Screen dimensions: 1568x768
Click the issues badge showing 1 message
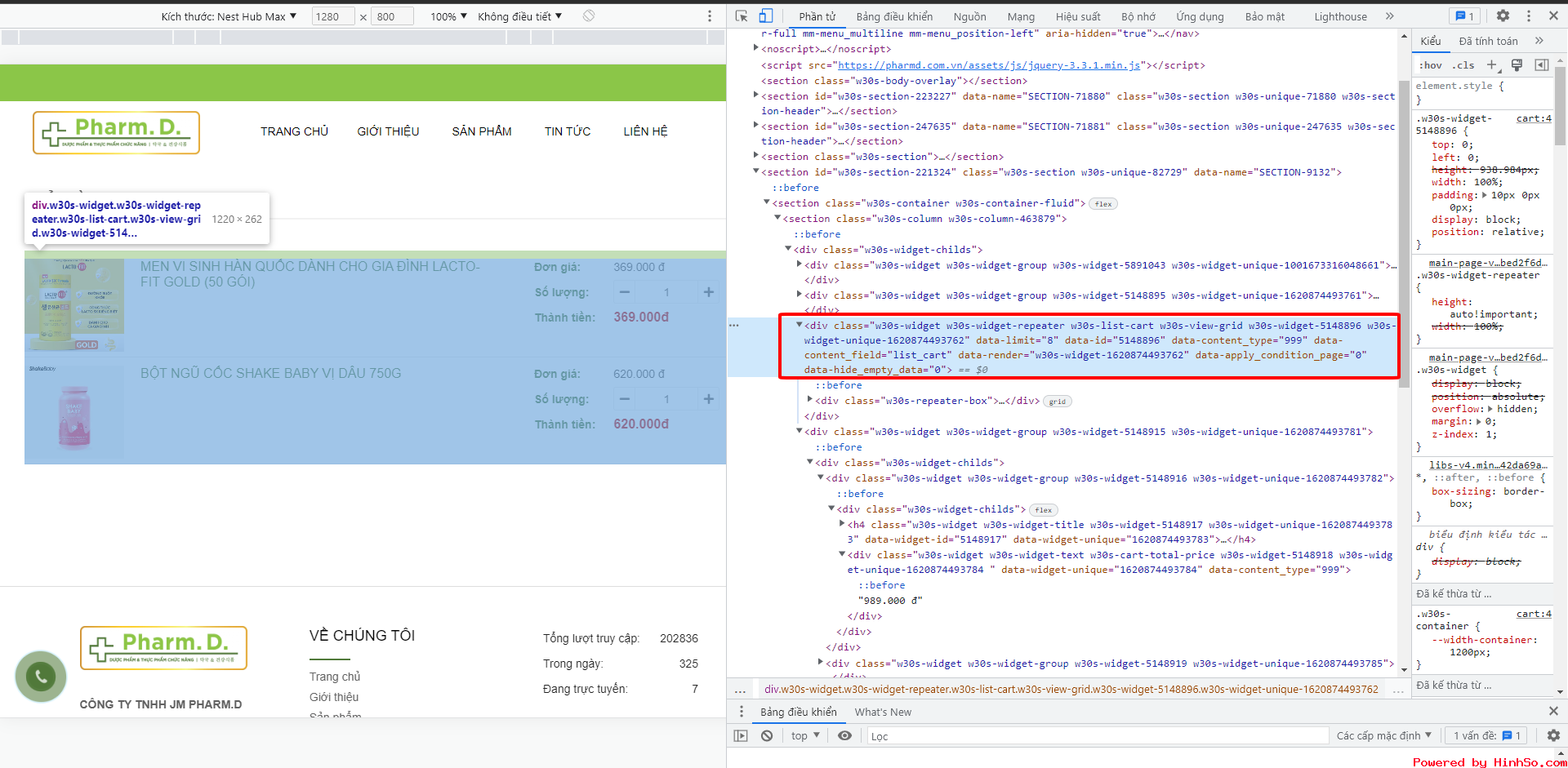1465,16
